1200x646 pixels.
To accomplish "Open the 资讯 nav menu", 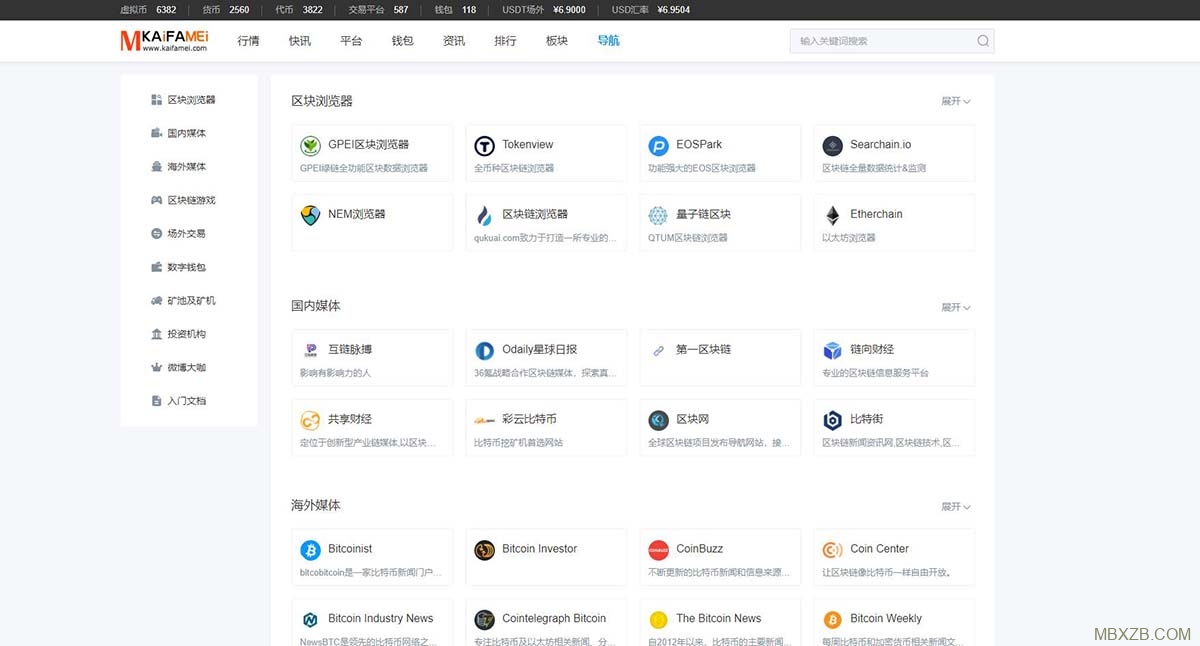I will pos(454,41).
